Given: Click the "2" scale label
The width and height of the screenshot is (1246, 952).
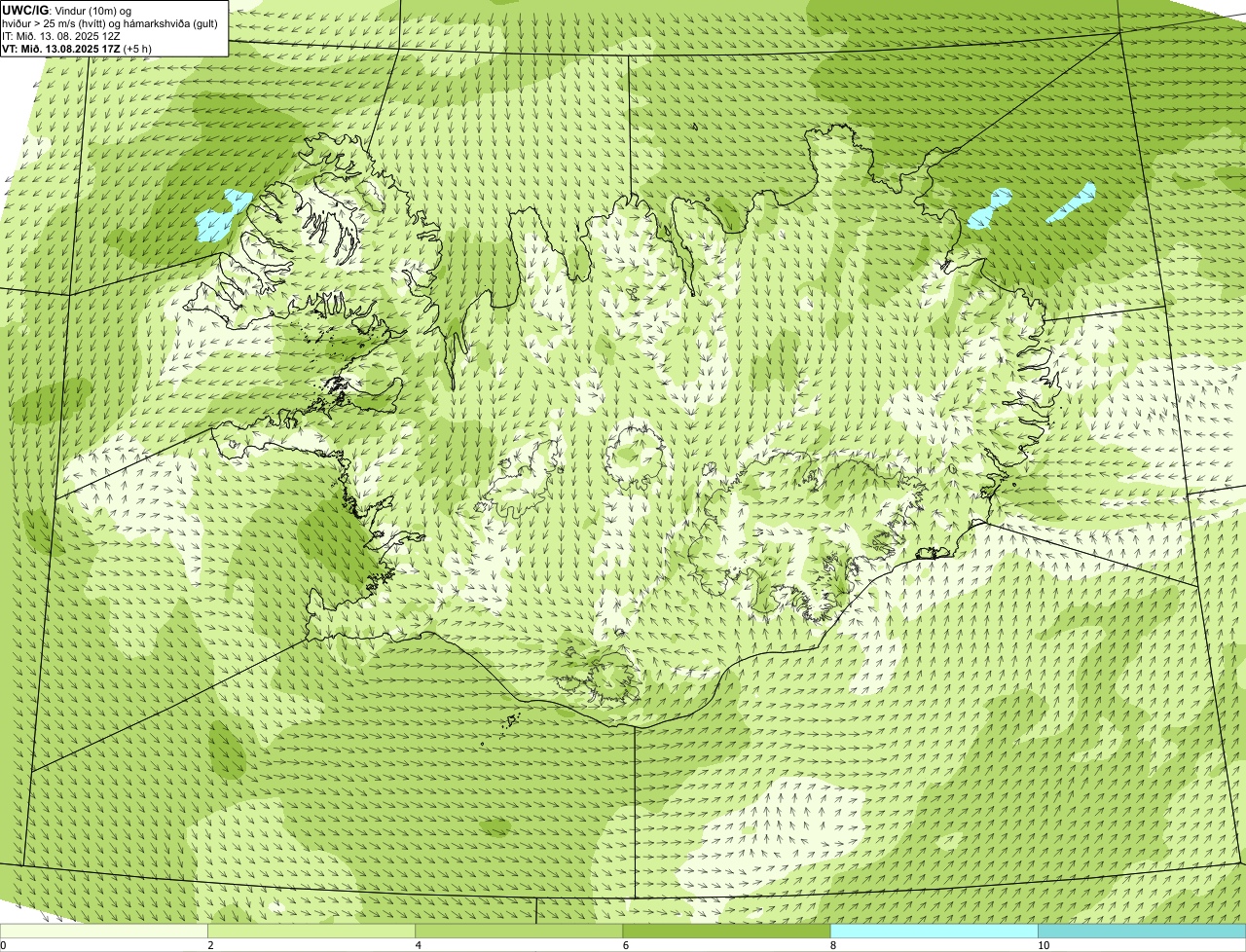Looking at the screenshot, I should [x=210, y=945].
